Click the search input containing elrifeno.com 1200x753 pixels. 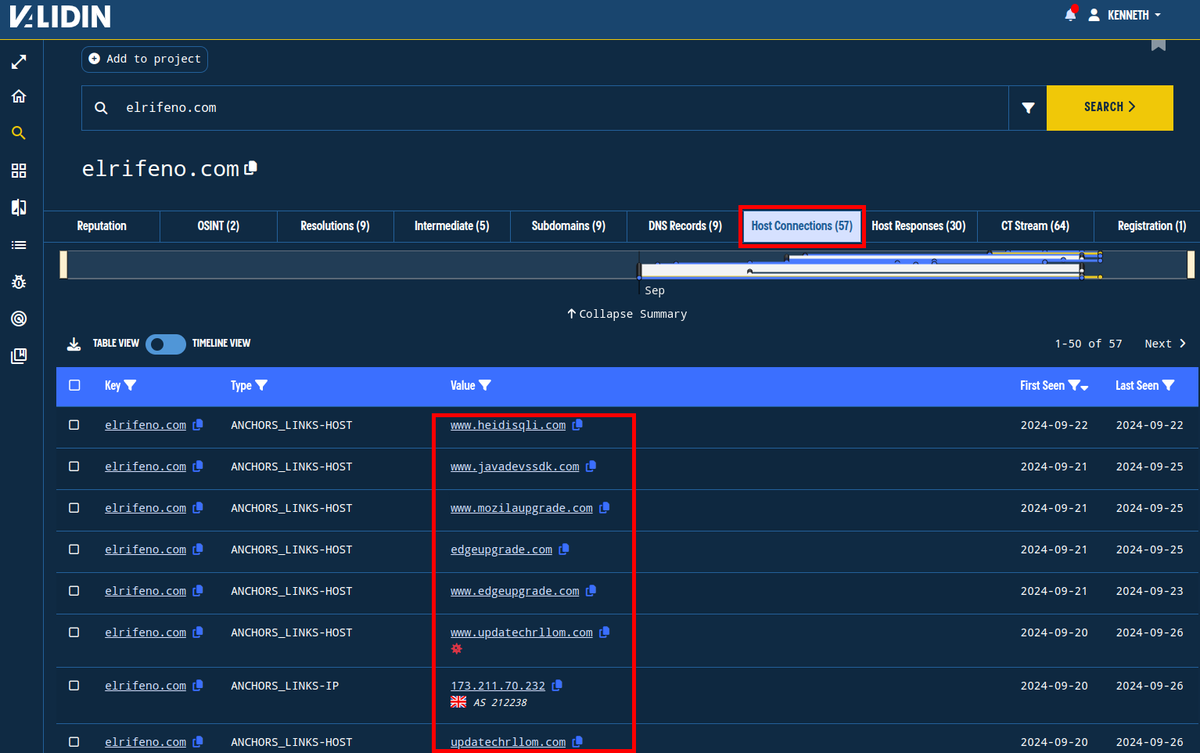(x=545, y=107)
